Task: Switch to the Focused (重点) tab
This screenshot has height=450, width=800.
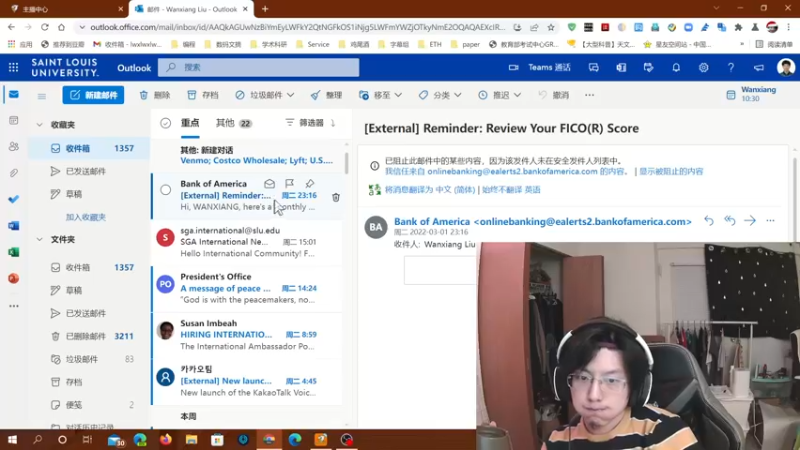Action: click(x=190, y=123)
